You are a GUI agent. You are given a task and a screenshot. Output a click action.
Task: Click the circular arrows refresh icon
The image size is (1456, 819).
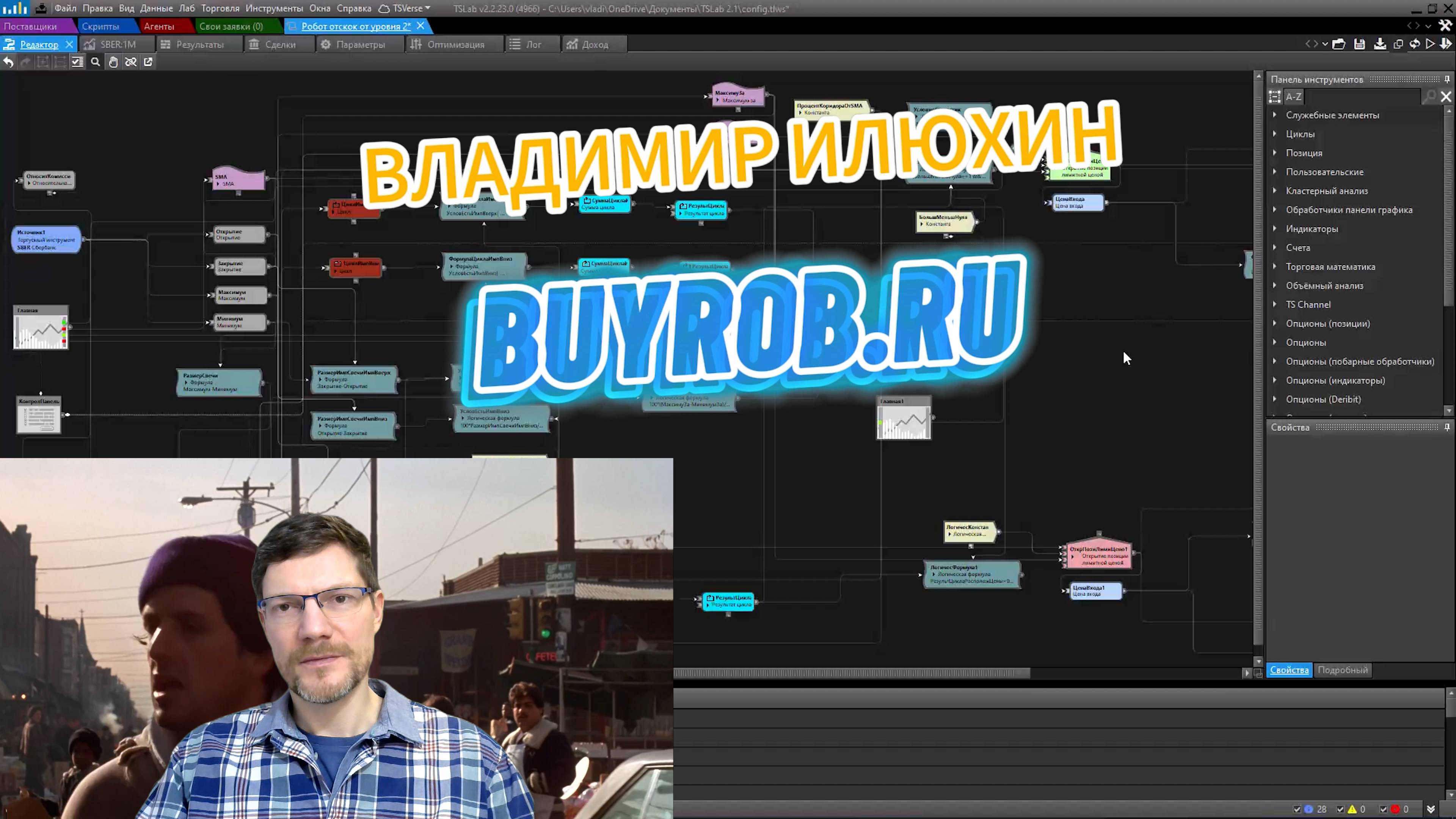click(1414, 44)
